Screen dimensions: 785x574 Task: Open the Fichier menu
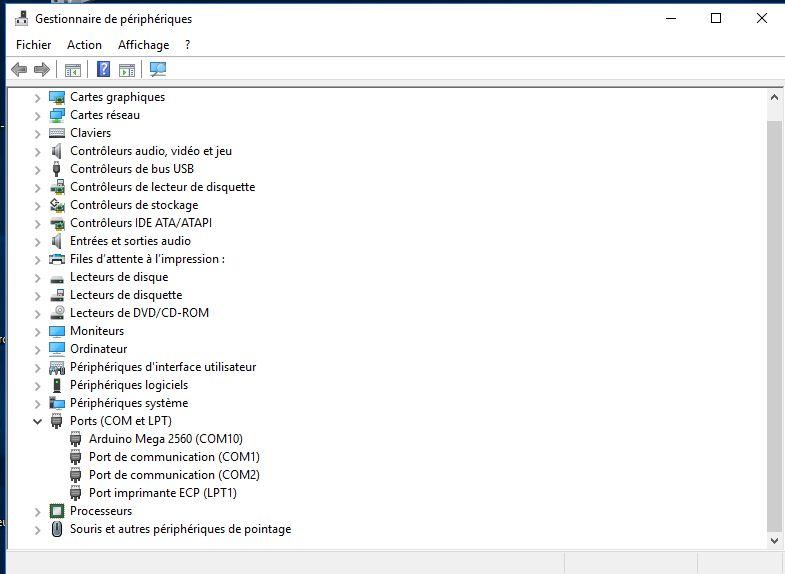point(34,45)
